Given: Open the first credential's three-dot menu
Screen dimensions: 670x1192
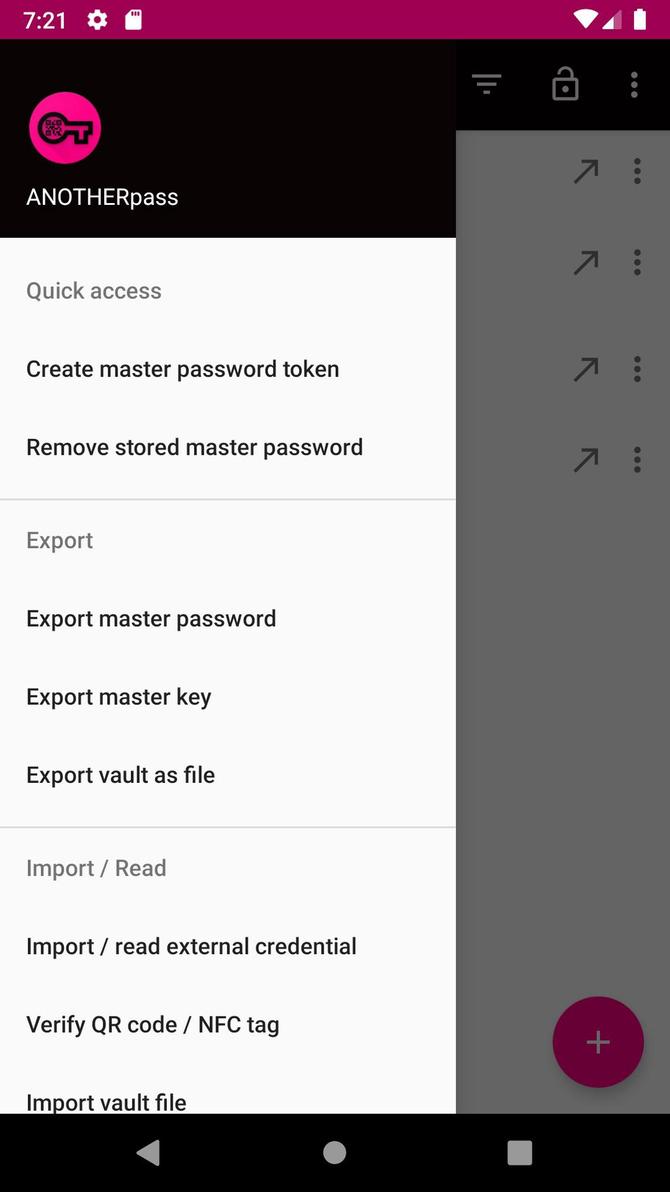Looking at the screenshot, I should tap(637, 171).
